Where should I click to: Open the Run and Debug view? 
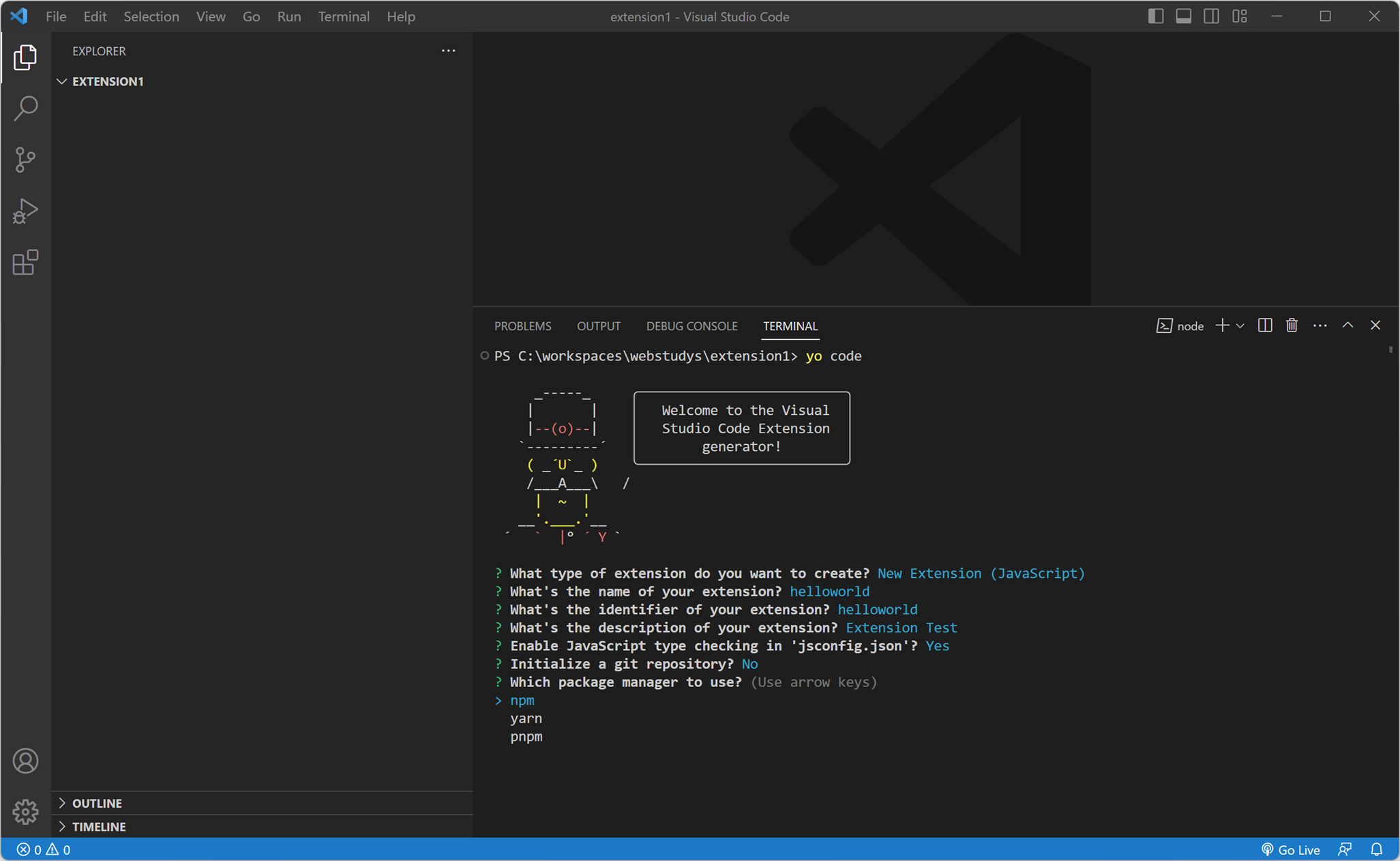(x=25, y=211)
